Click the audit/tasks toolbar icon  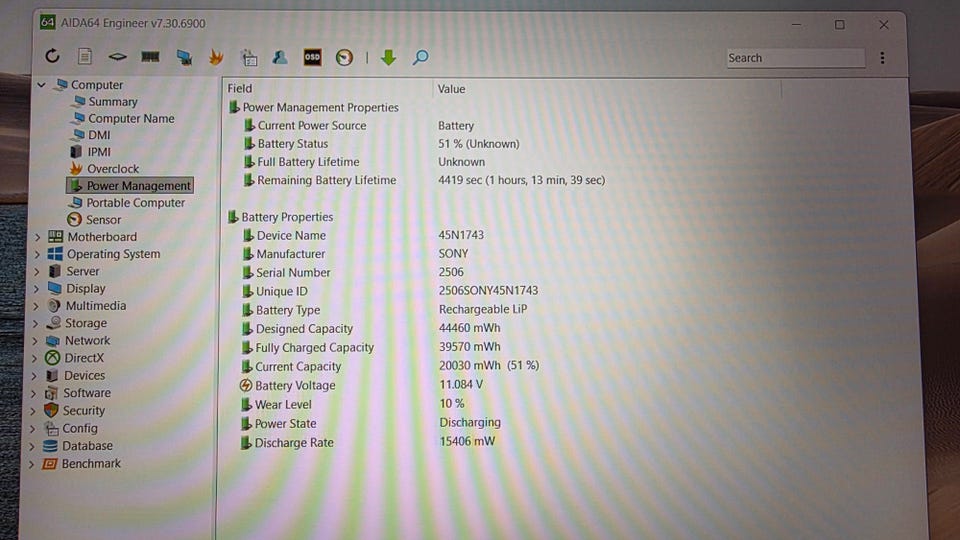click(x=249, y=58)
